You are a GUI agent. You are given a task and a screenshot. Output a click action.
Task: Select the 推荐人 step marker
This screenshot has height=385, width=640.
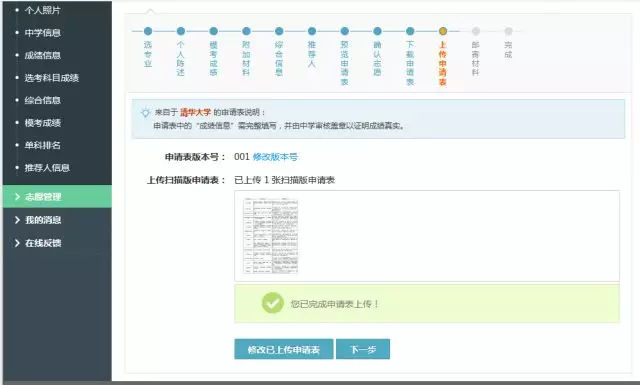(312, 31)
